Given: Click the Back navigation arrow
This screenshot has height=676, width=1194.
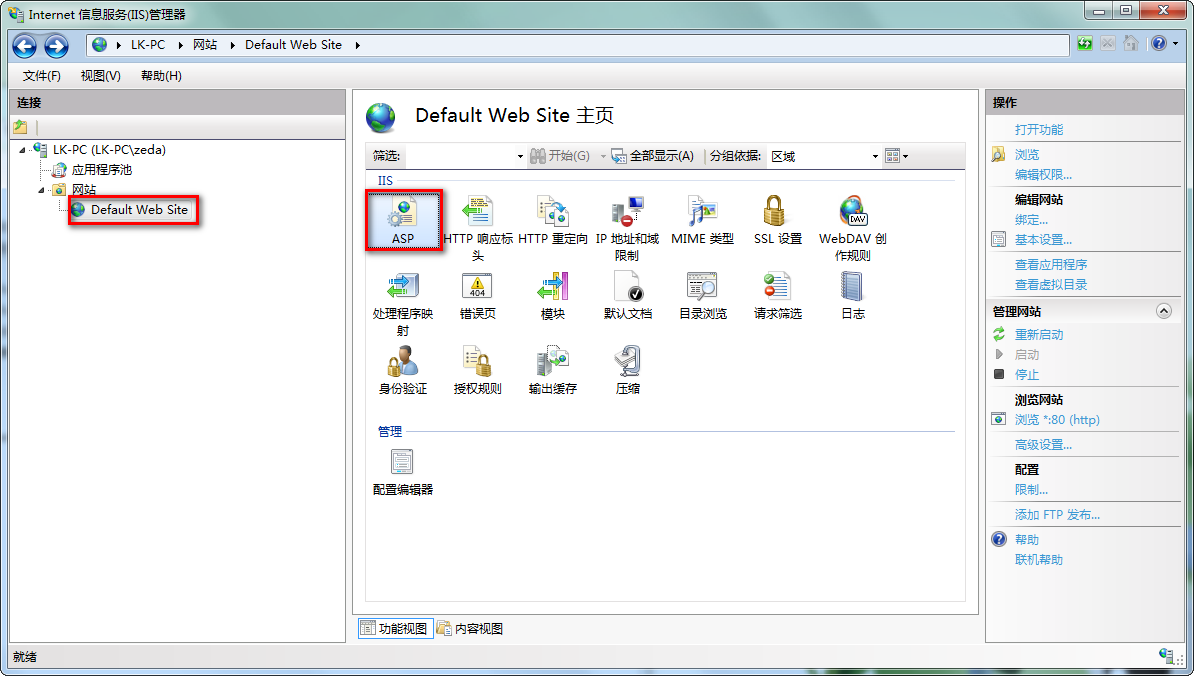Looking at the screenshot, I should tap(24, 46).
